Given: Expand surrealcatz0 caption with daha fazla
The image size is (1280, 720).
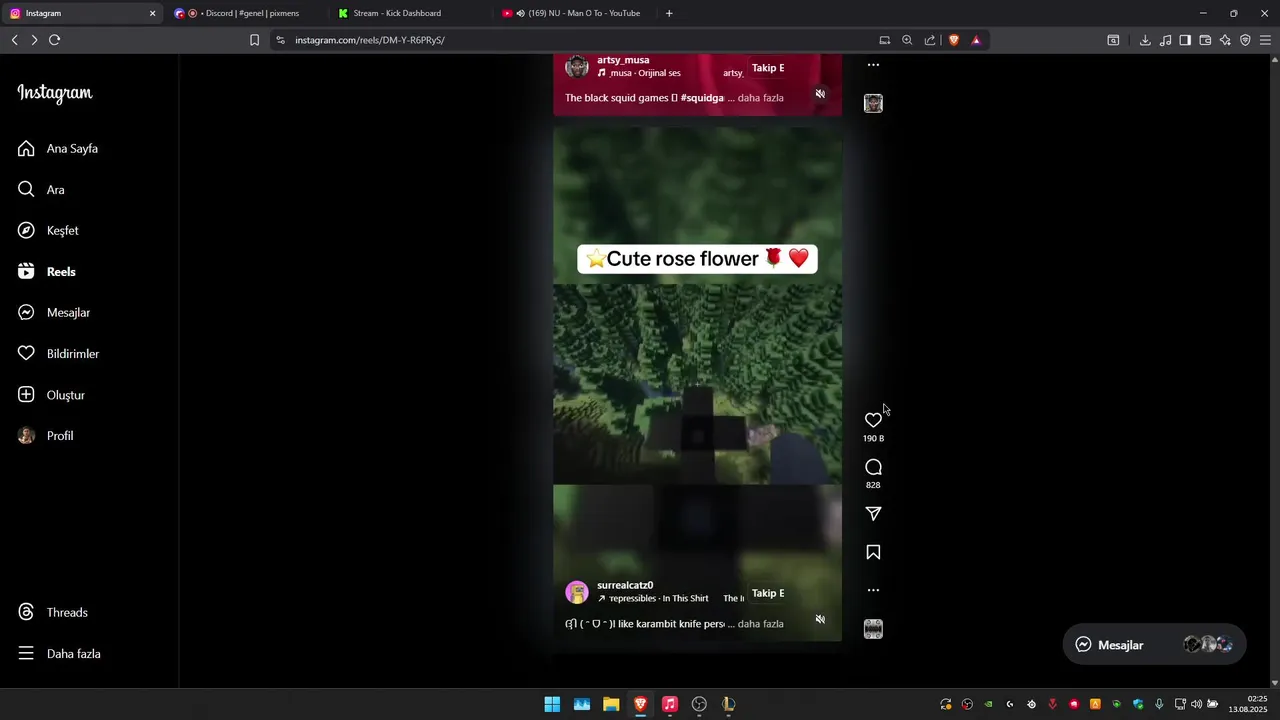Looking at the screenshot, I should [x=760, y=624].
